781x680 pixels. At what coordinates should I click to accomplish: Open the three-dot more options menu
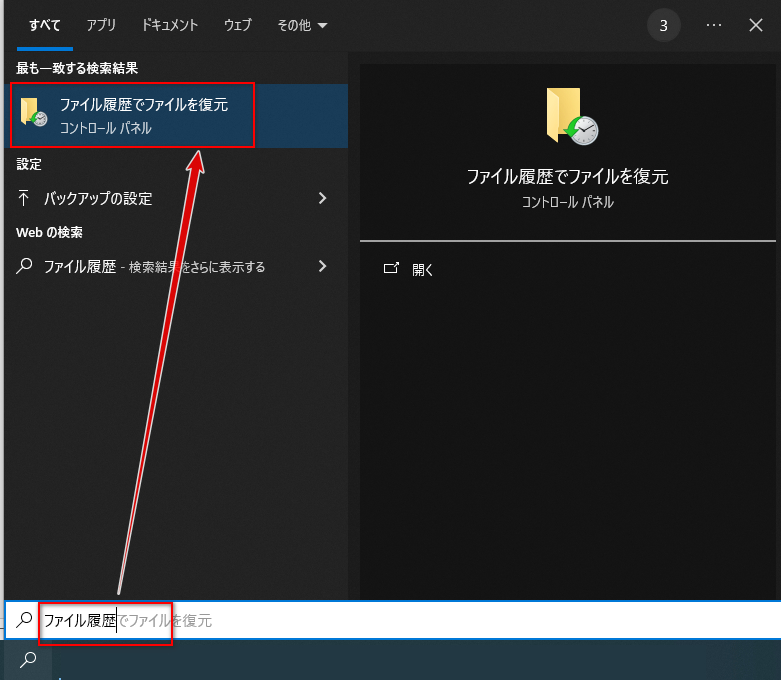(x=713, y=25)
